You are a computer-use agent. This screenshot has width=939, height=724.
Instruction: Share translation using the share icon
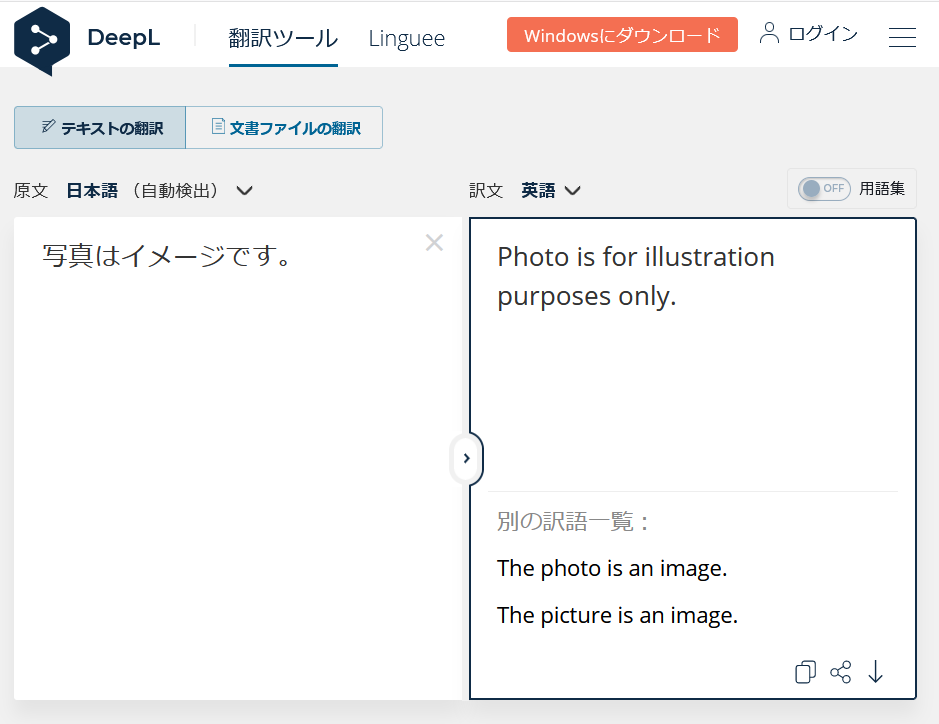841,673
